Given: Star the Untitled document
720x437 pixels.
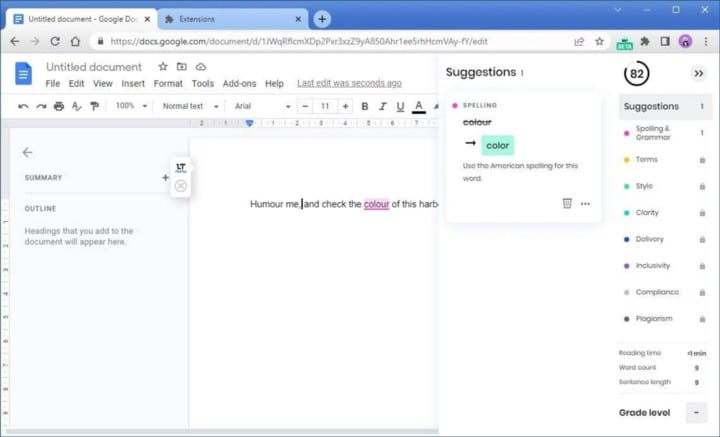Looking at the screenshot, I should click(x=163, y=67).
